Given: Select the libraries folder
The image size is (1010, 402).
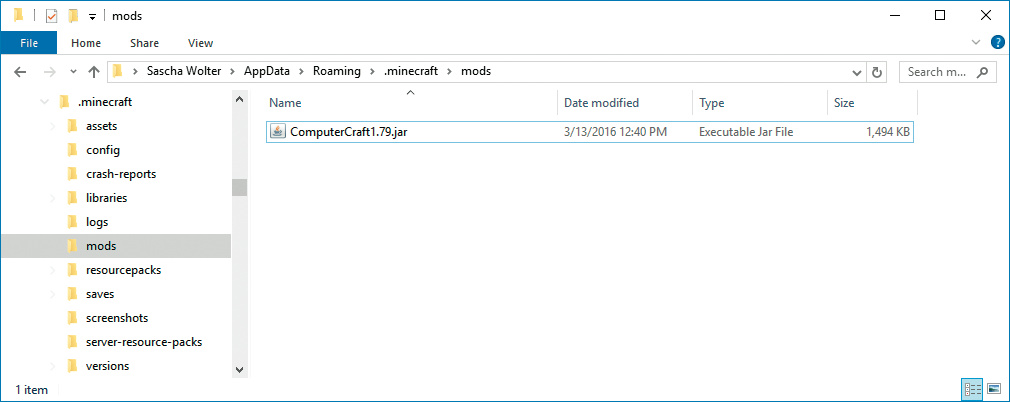Looking at the screenshot, I should click(x=106, y=198).
